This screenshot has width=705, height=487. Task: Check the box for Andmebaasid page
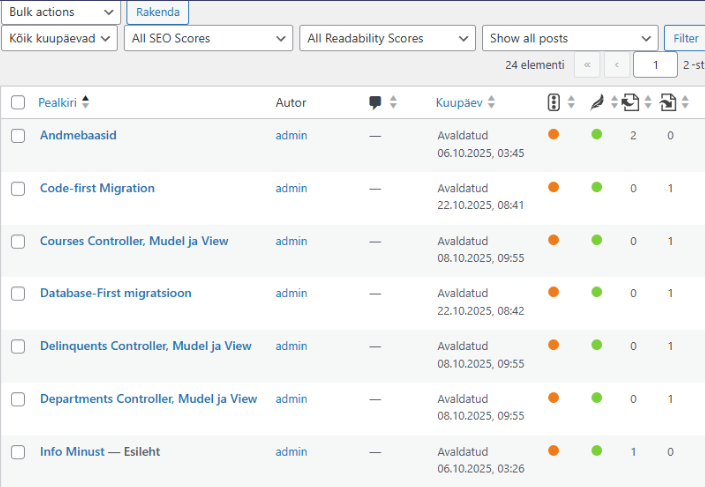pos(18,136)
